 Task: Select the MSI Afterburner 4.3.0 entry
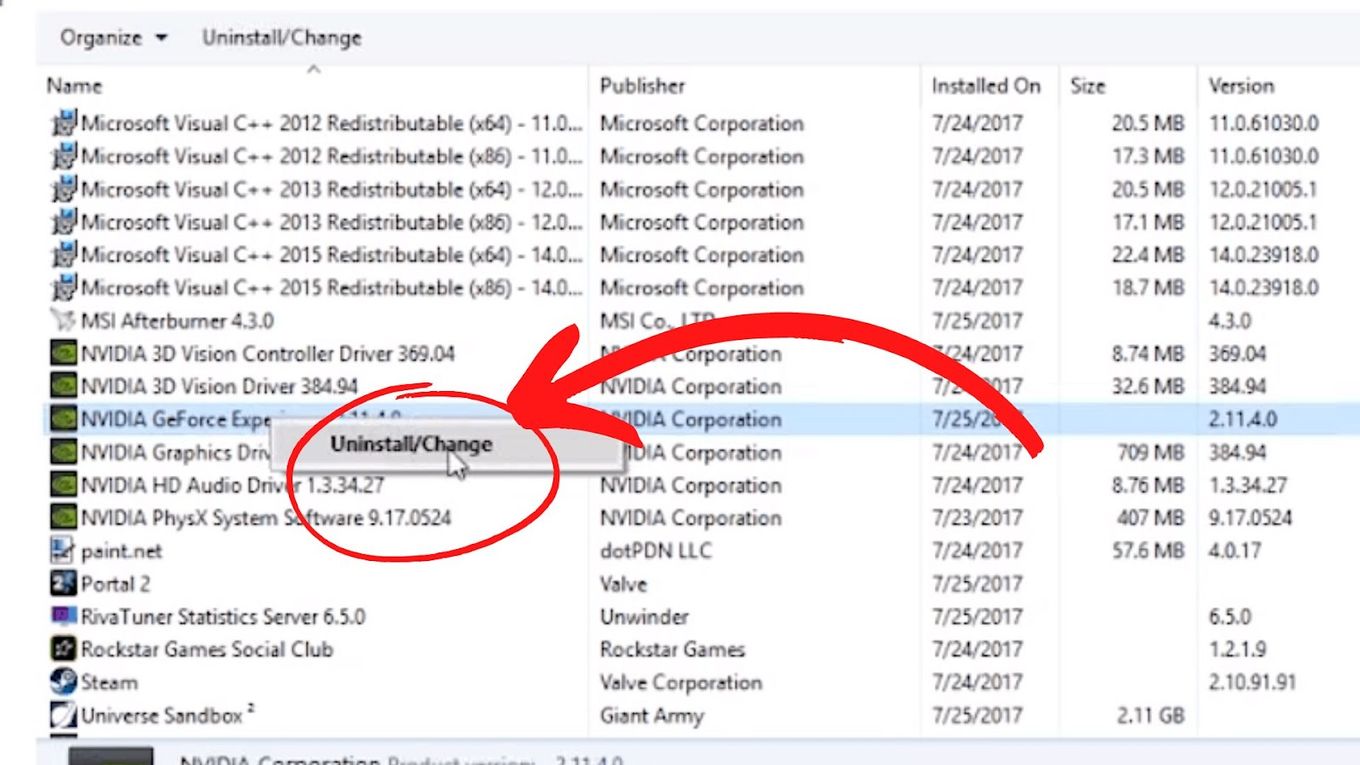point(177,321)
